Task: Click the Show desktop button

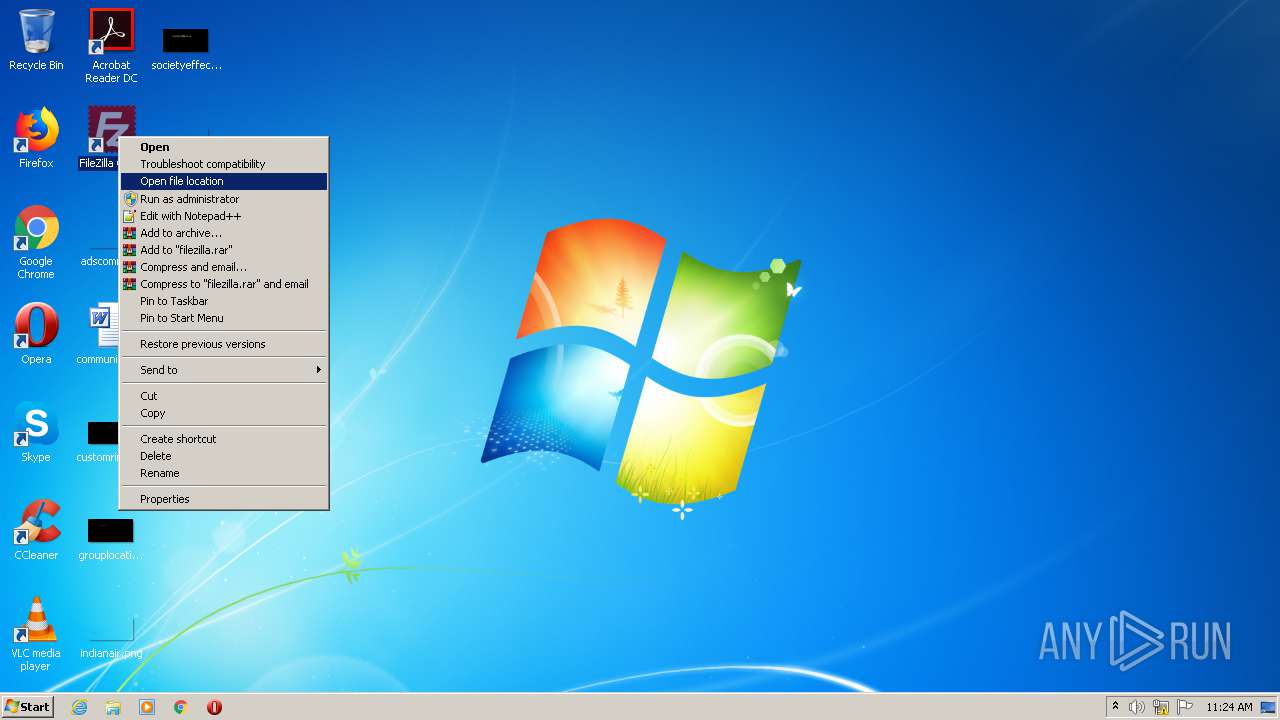Action: [x=1270, y=707]
